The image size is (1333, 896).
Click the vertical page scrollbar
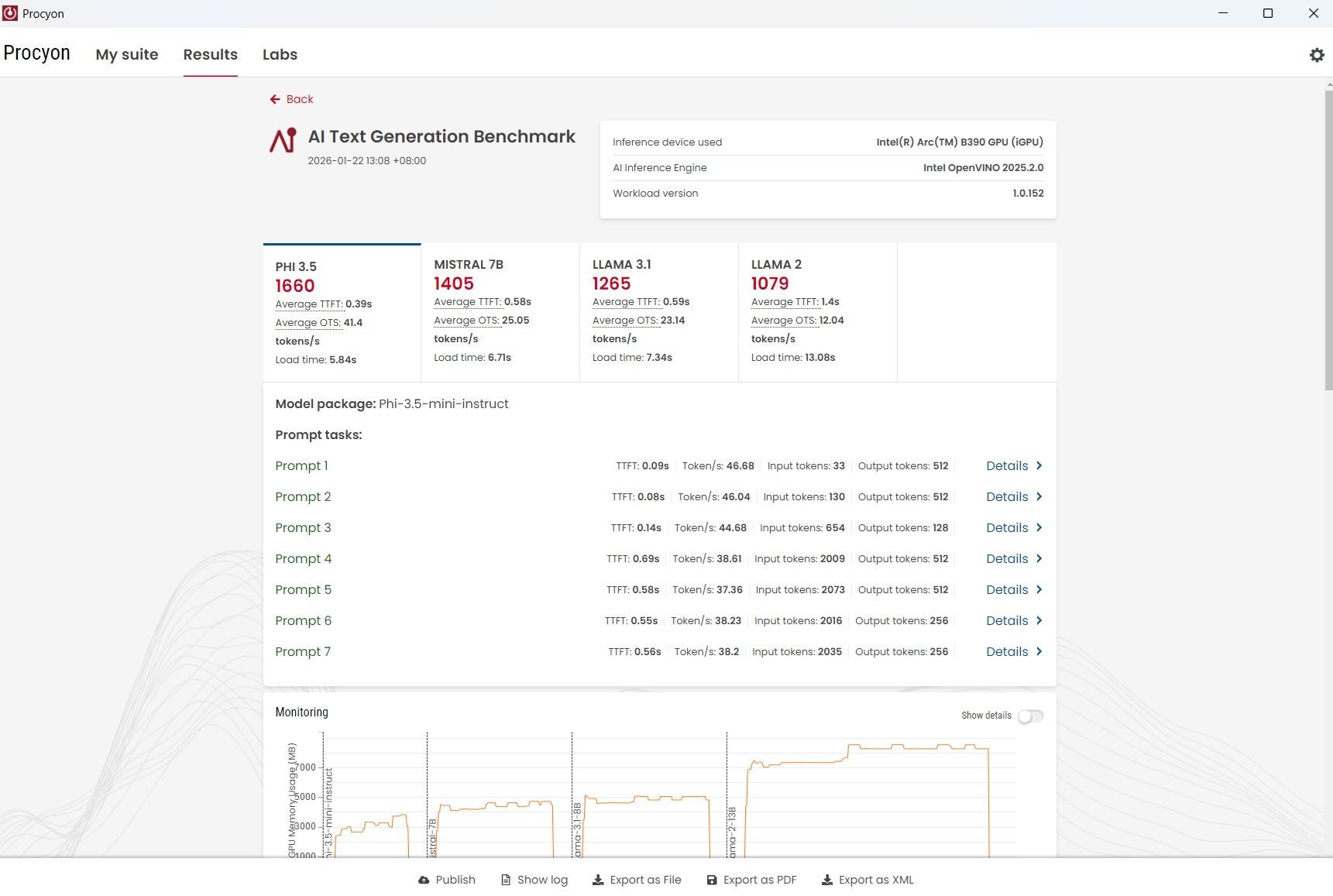click(1328, 240)
